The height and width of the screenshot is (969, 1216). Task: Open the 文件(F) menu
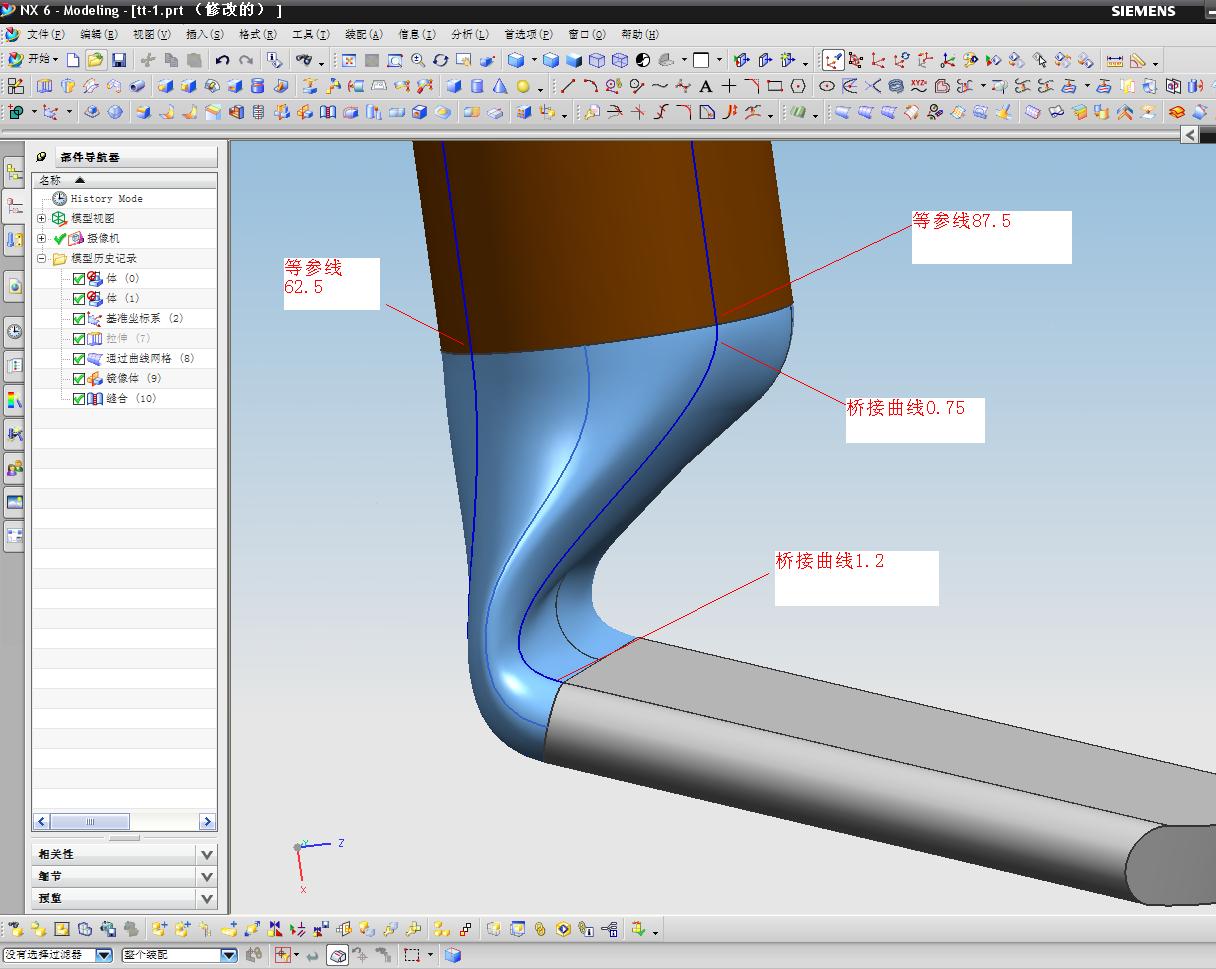[45, 34]
